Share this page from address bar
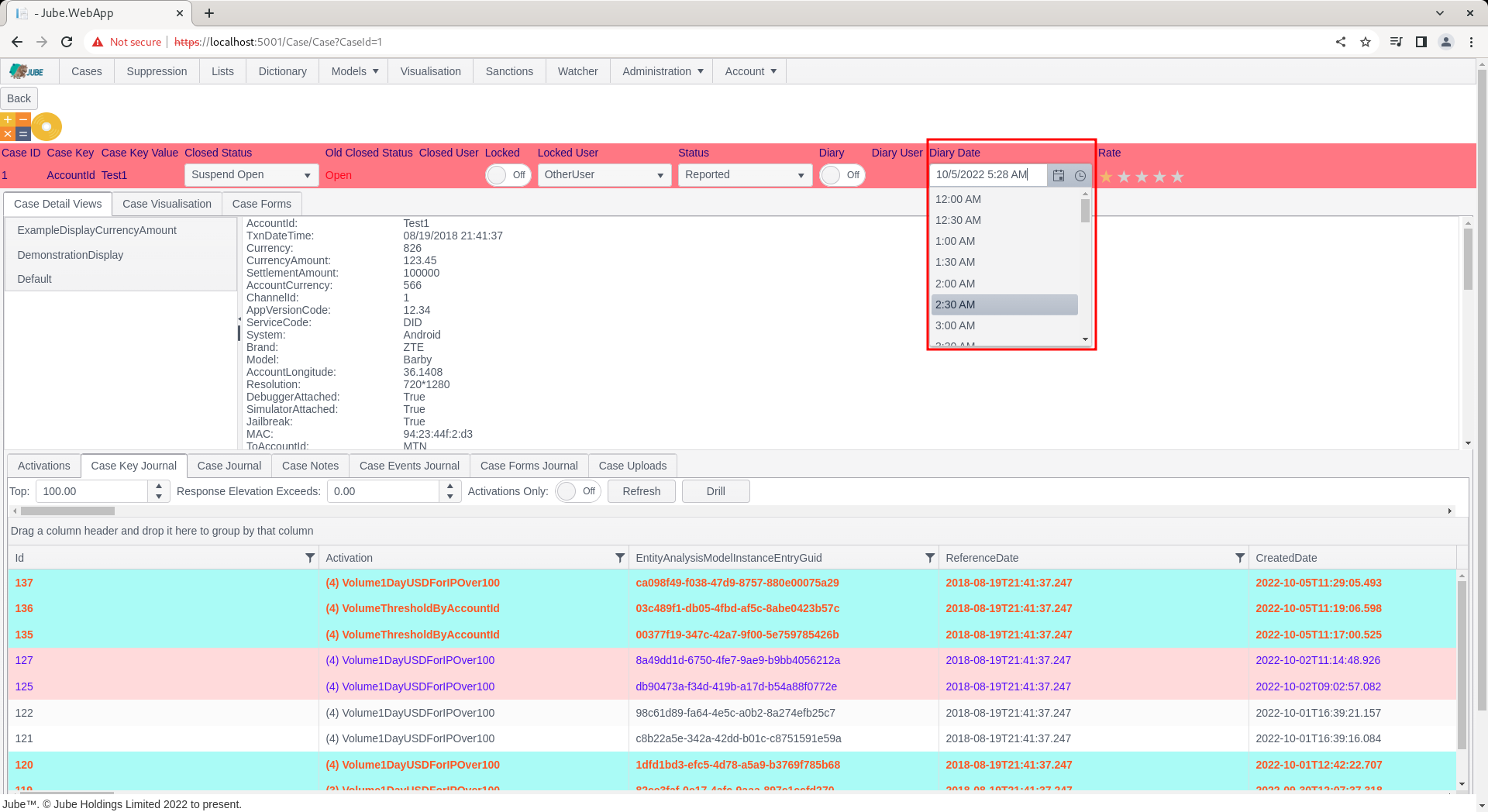Screen dimensions: 1488x812 pyautogui.click(x=1341, y=42)
